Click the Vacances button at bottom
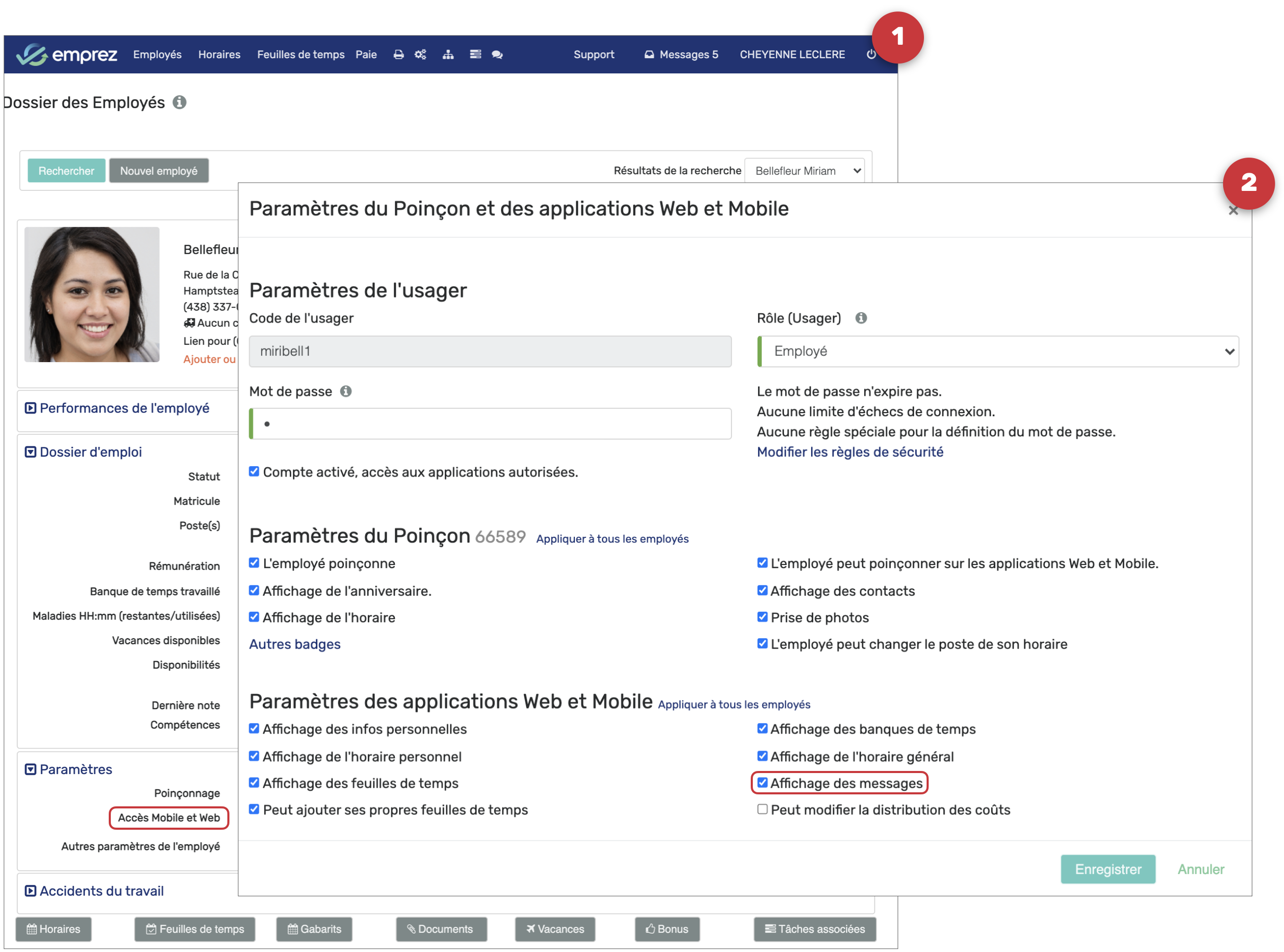 click(555, 929)
